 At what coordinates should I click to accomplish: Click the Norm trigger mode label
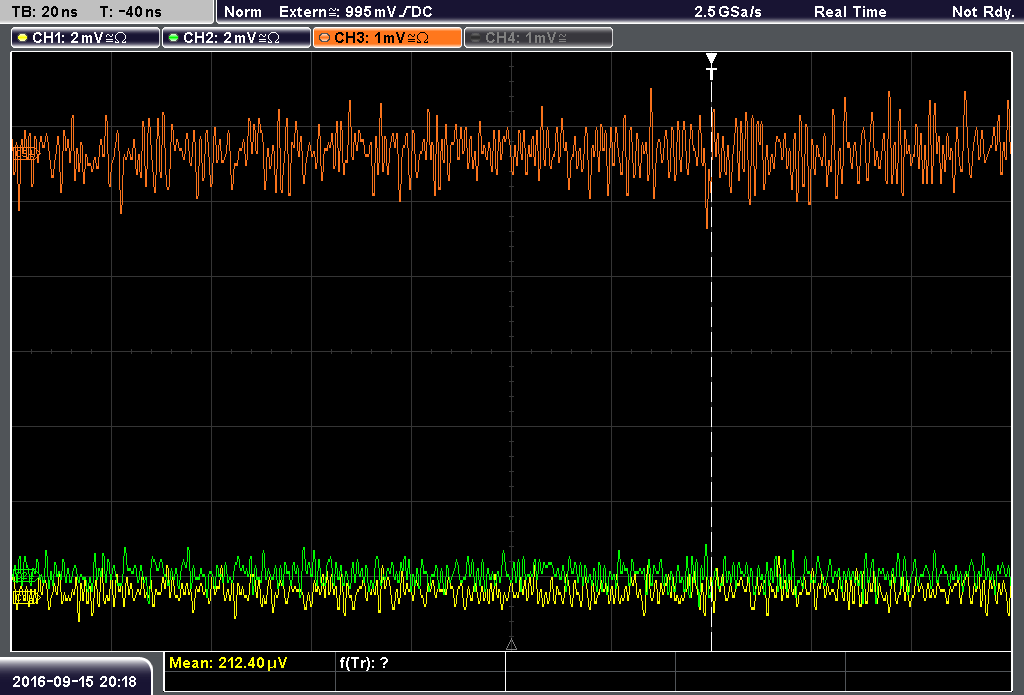[243, 12]
